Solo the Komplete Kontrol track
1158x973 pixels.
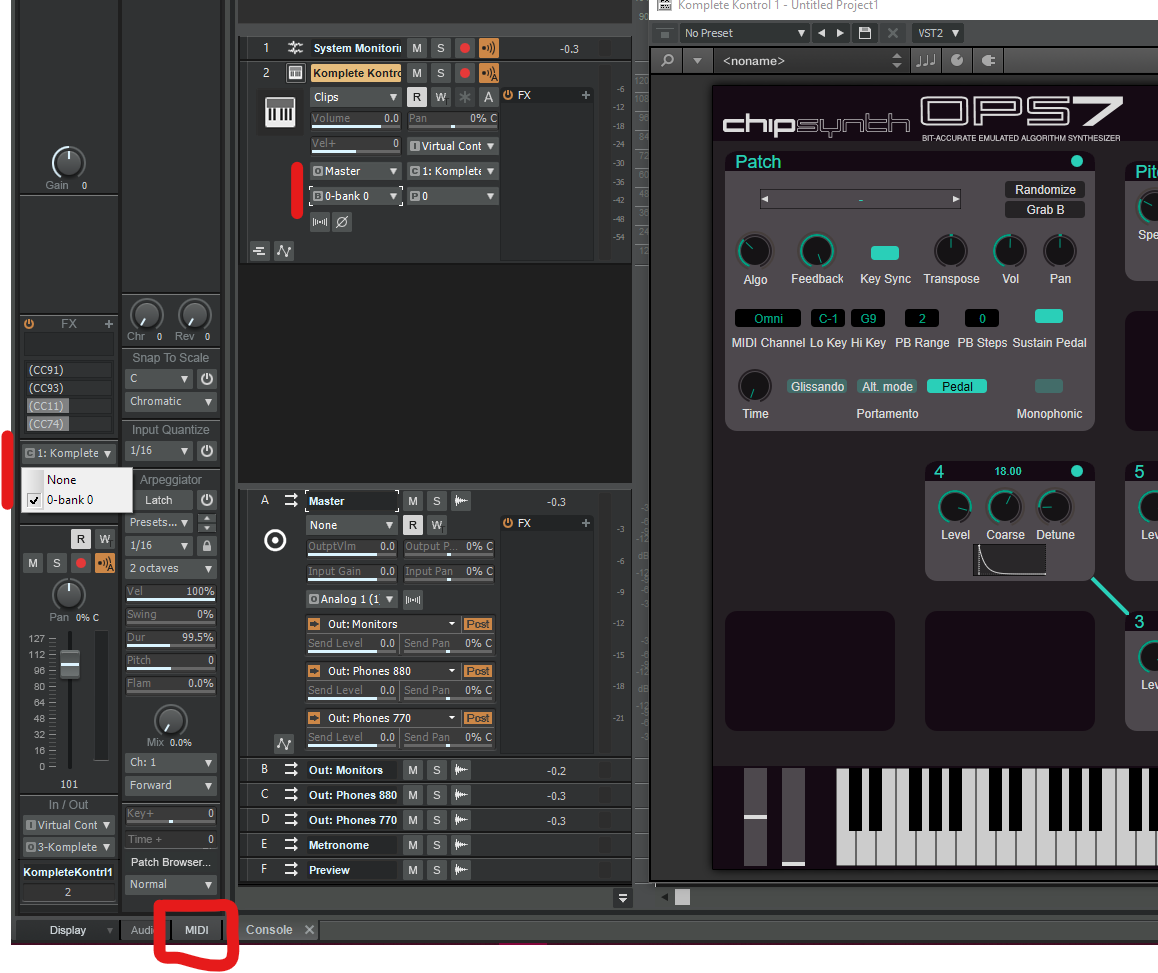(441, 73)
